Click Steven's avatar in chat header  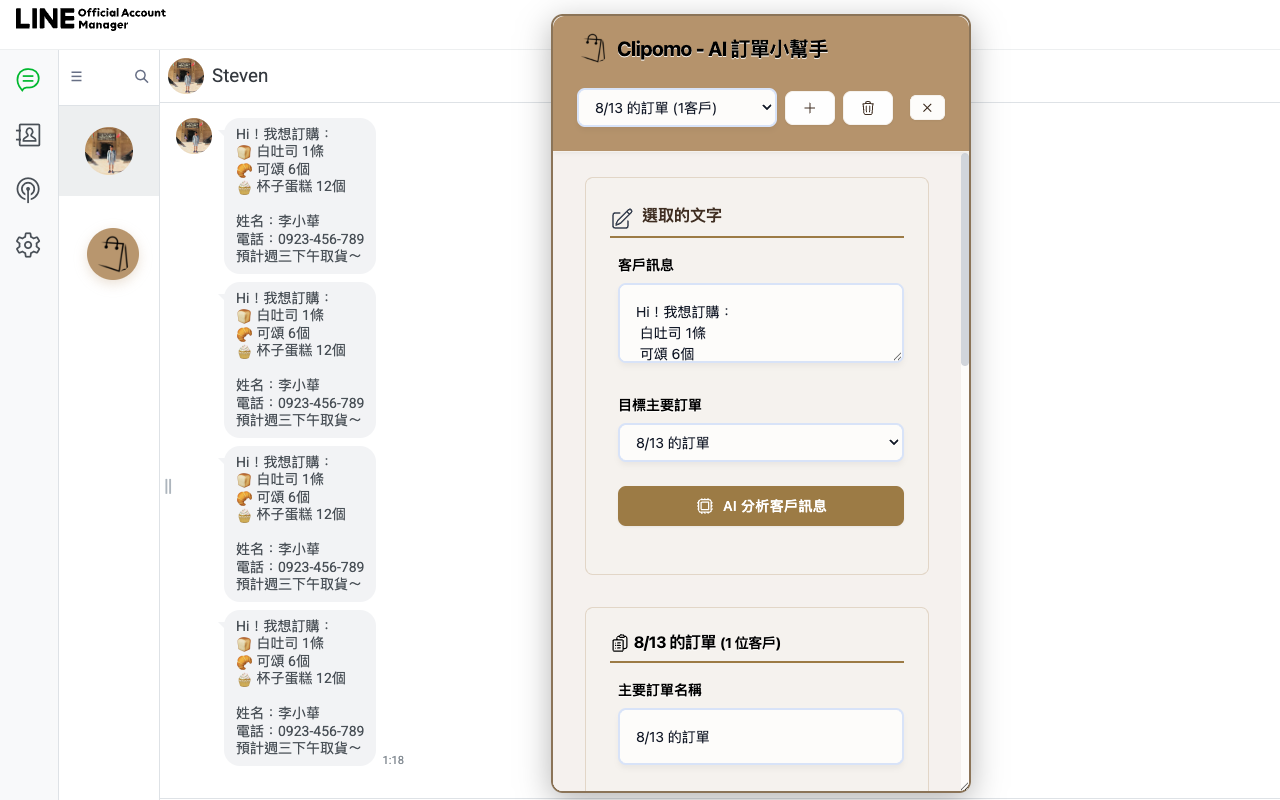point(186,76)
